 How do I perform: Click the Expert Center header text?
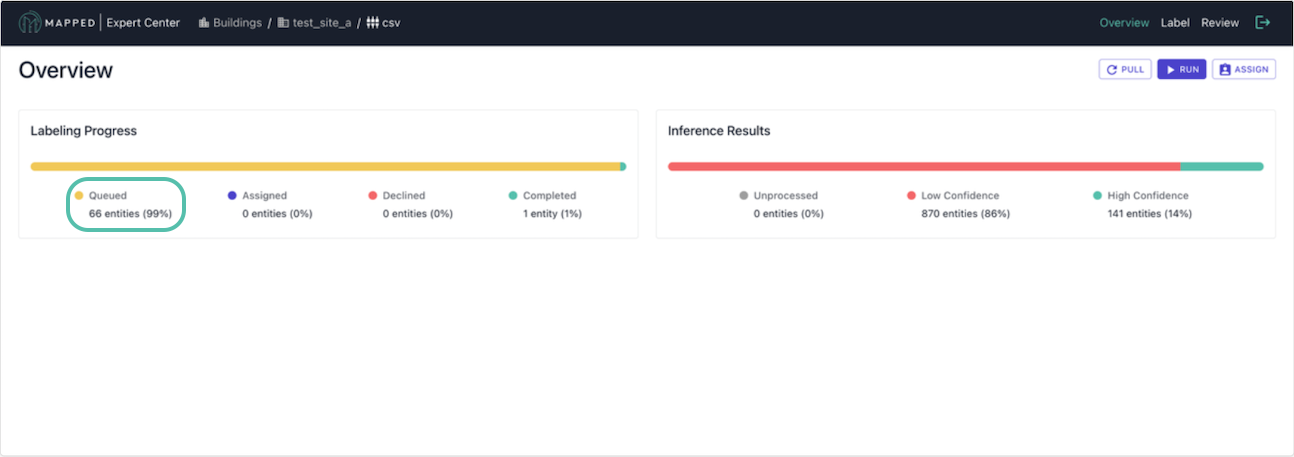[x=143, y=22]
